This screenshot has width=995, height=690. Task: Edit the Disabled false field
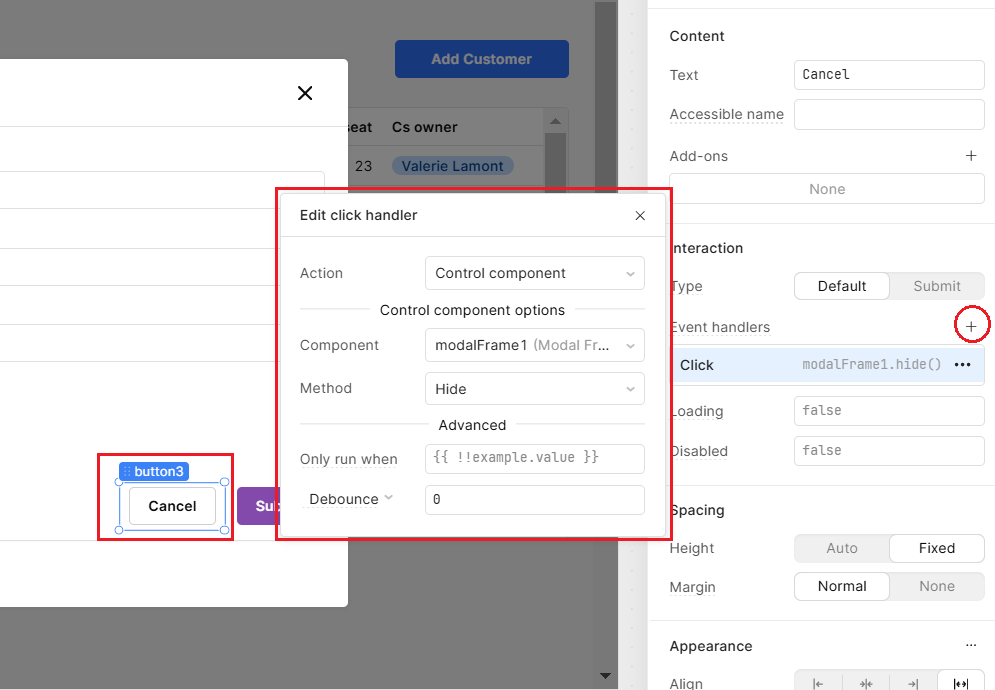(889, 451)
